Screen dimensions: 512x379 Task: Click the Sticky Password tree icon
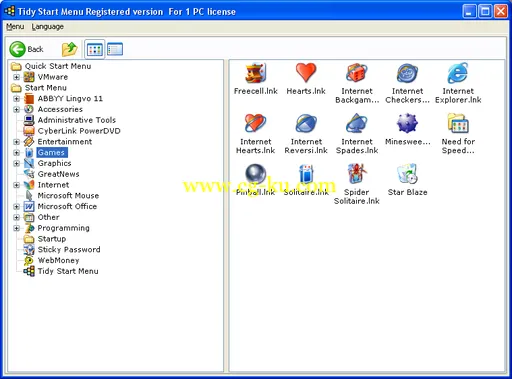click(x=29, y=250)
